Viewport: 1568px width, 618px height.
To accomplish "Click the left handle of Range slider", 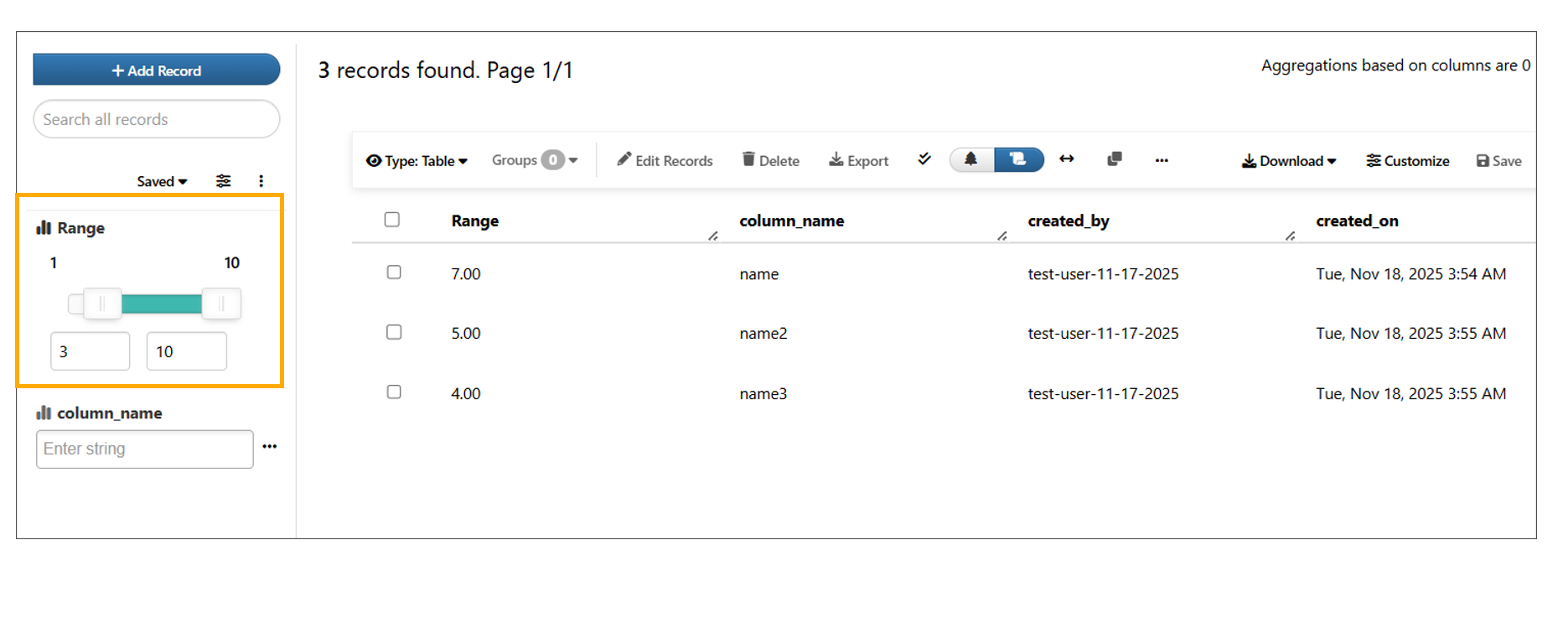I will pyautogui.click(x=102, y=304).
